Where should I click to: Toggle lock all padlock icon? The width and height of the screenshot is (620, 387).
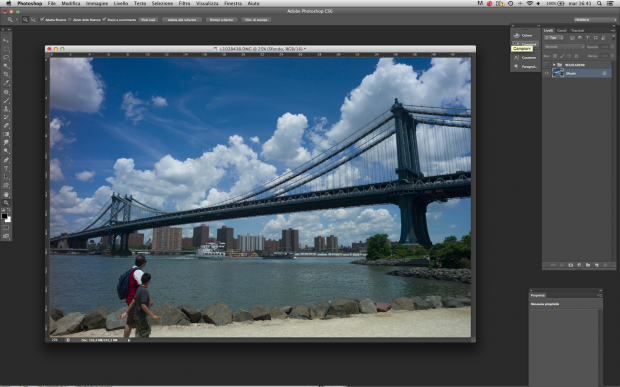[576, 56]
